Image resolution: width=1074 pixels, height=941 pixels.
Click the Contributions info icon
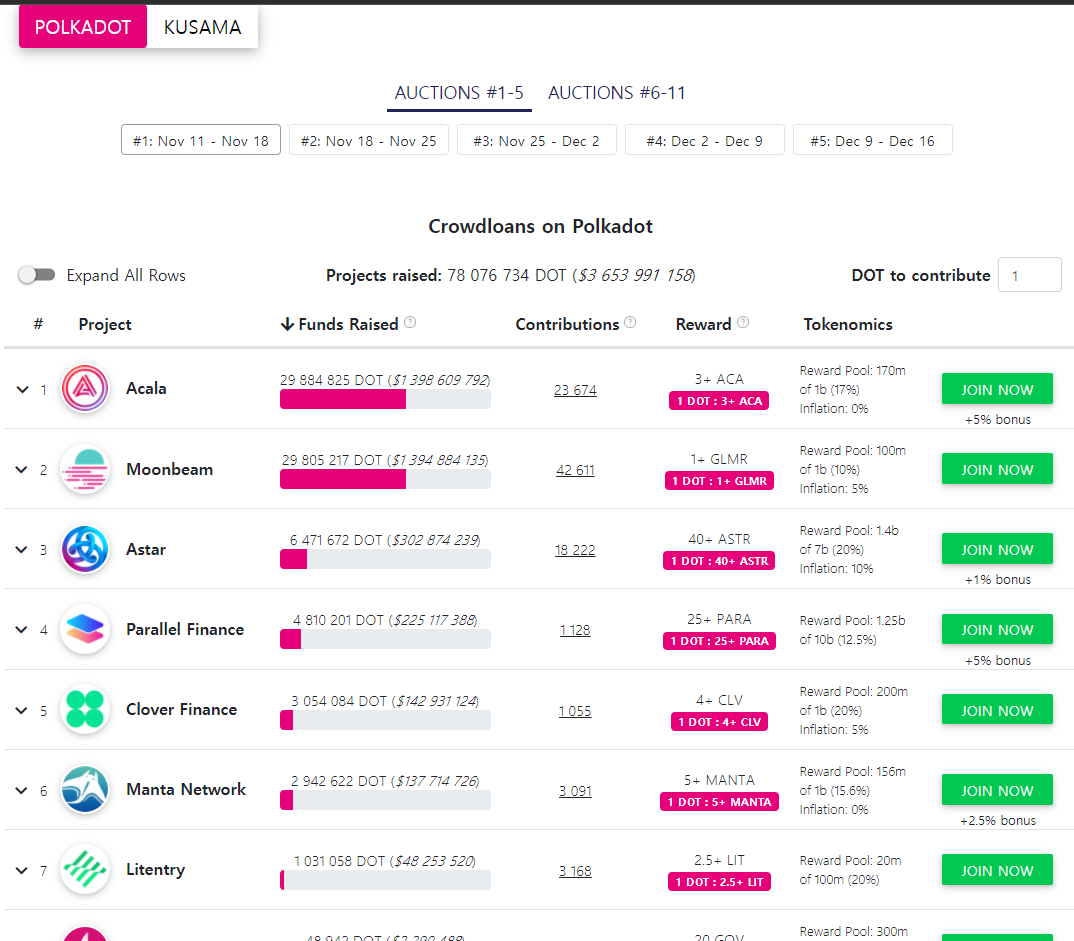(630, 323)
